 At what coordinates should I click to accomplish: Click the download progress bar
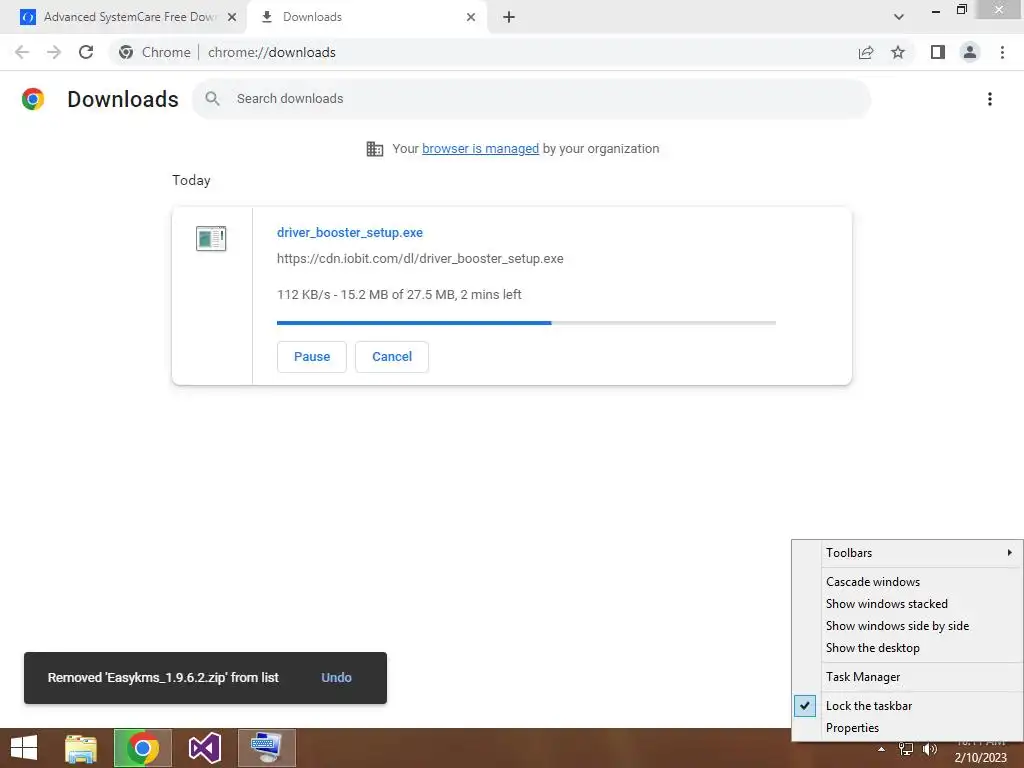[526, 323]
